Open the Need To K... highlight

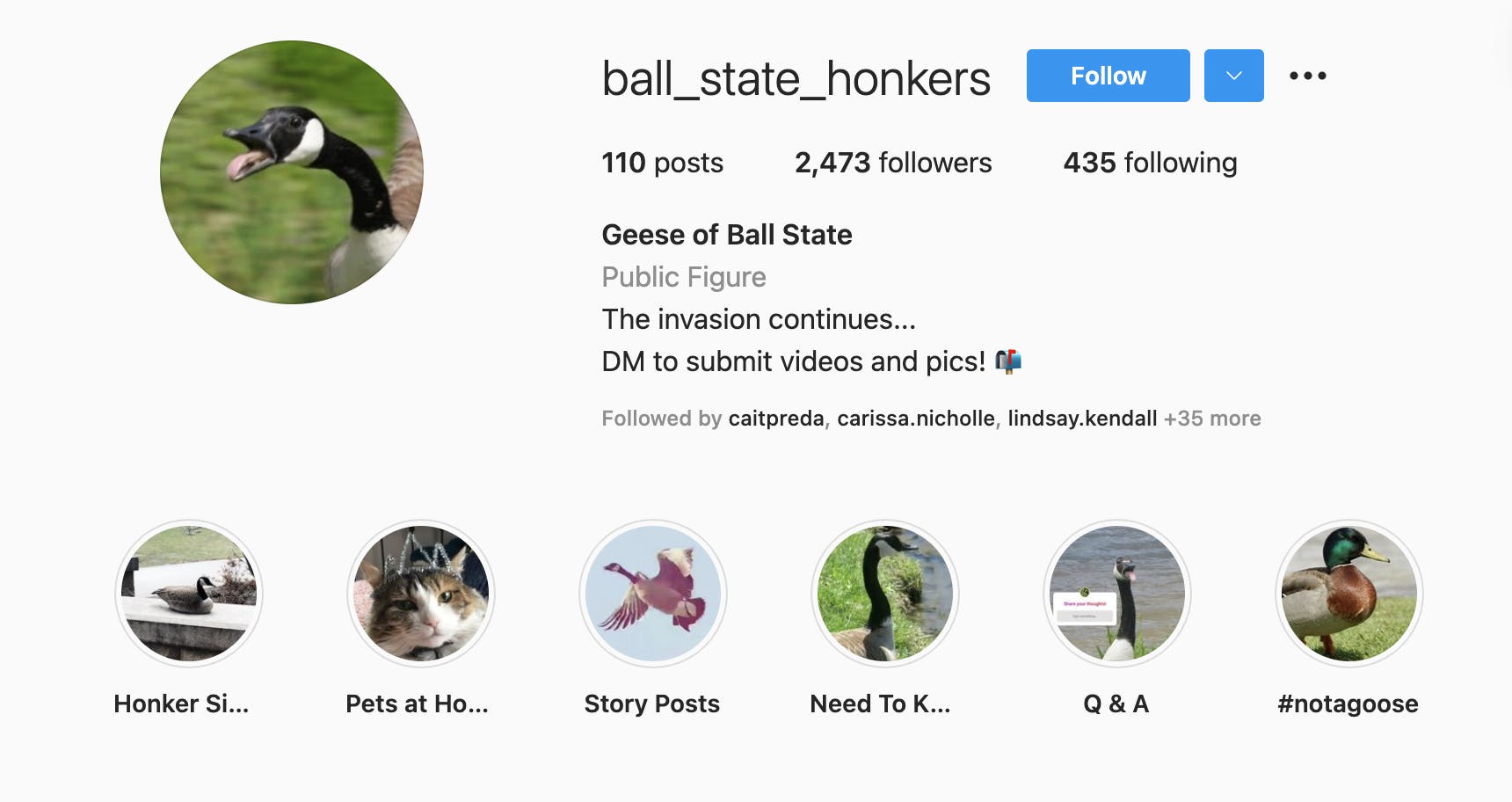(x=885, y=594)
